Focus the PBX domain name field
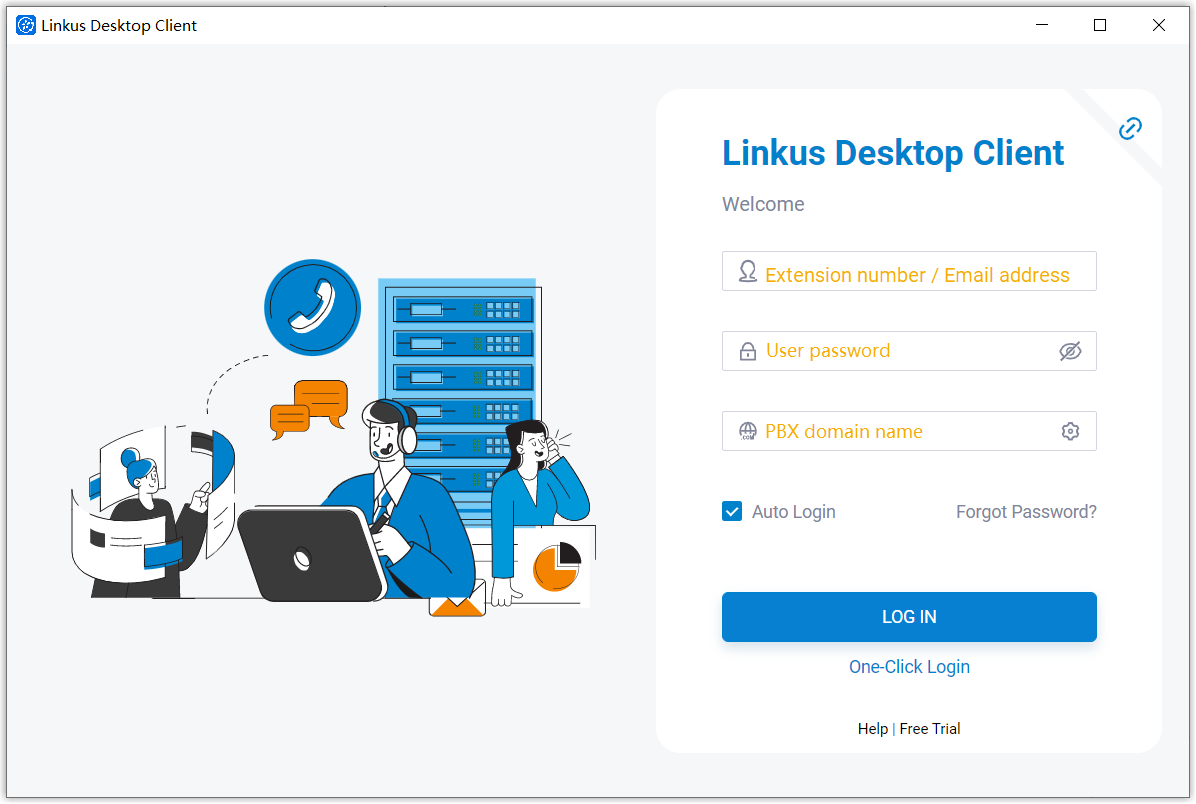 click(909, 431)
